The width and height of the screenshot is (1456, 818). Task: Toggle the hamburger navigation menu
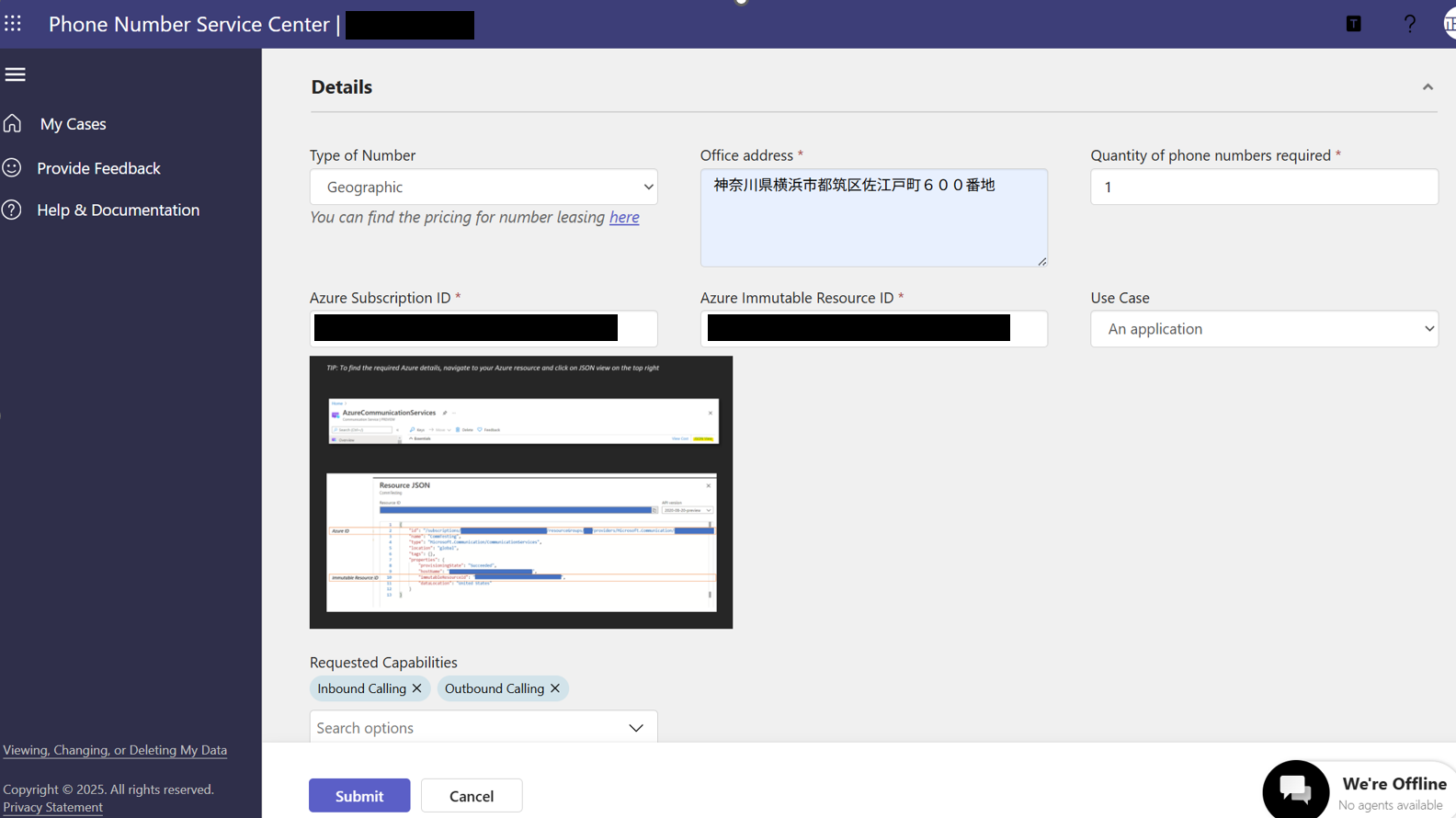(x=15, y=74)
